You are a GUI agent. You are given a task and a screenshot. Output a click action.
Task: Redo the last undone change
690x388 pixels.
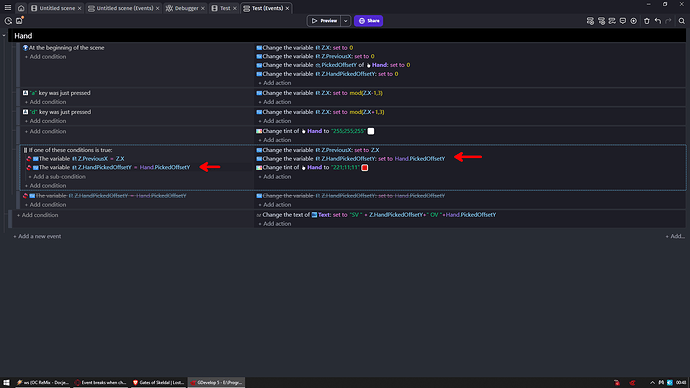click(668, 21)
